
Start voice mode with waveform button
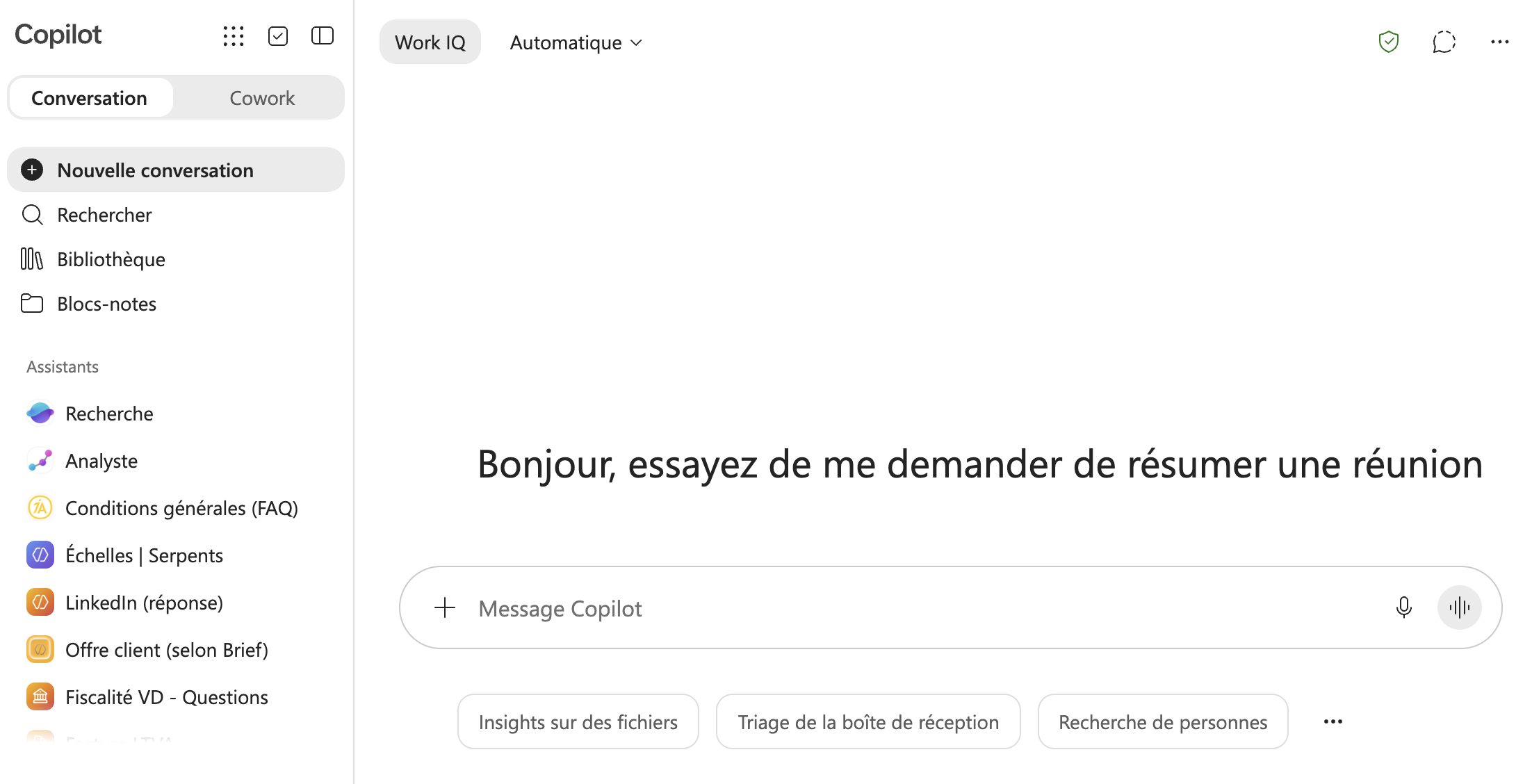click(1460, 607)
